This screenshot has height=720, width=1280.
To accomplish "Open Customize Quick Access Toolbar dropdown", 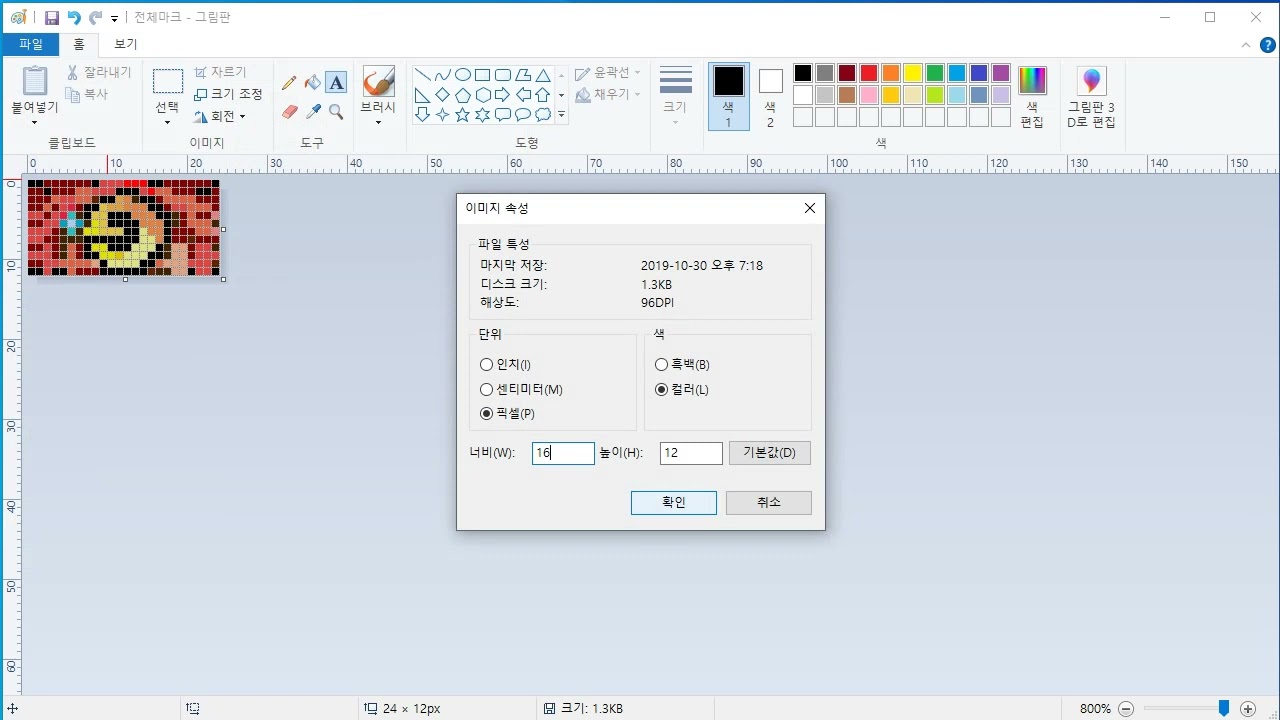I will coord(114,18).
